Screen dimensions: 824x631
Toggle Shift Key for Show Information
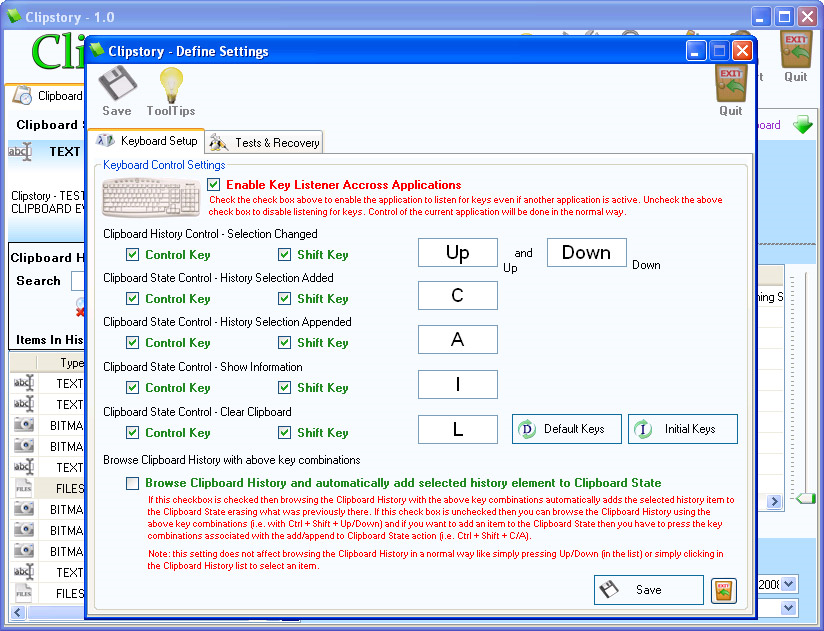[x=284, y=388]
